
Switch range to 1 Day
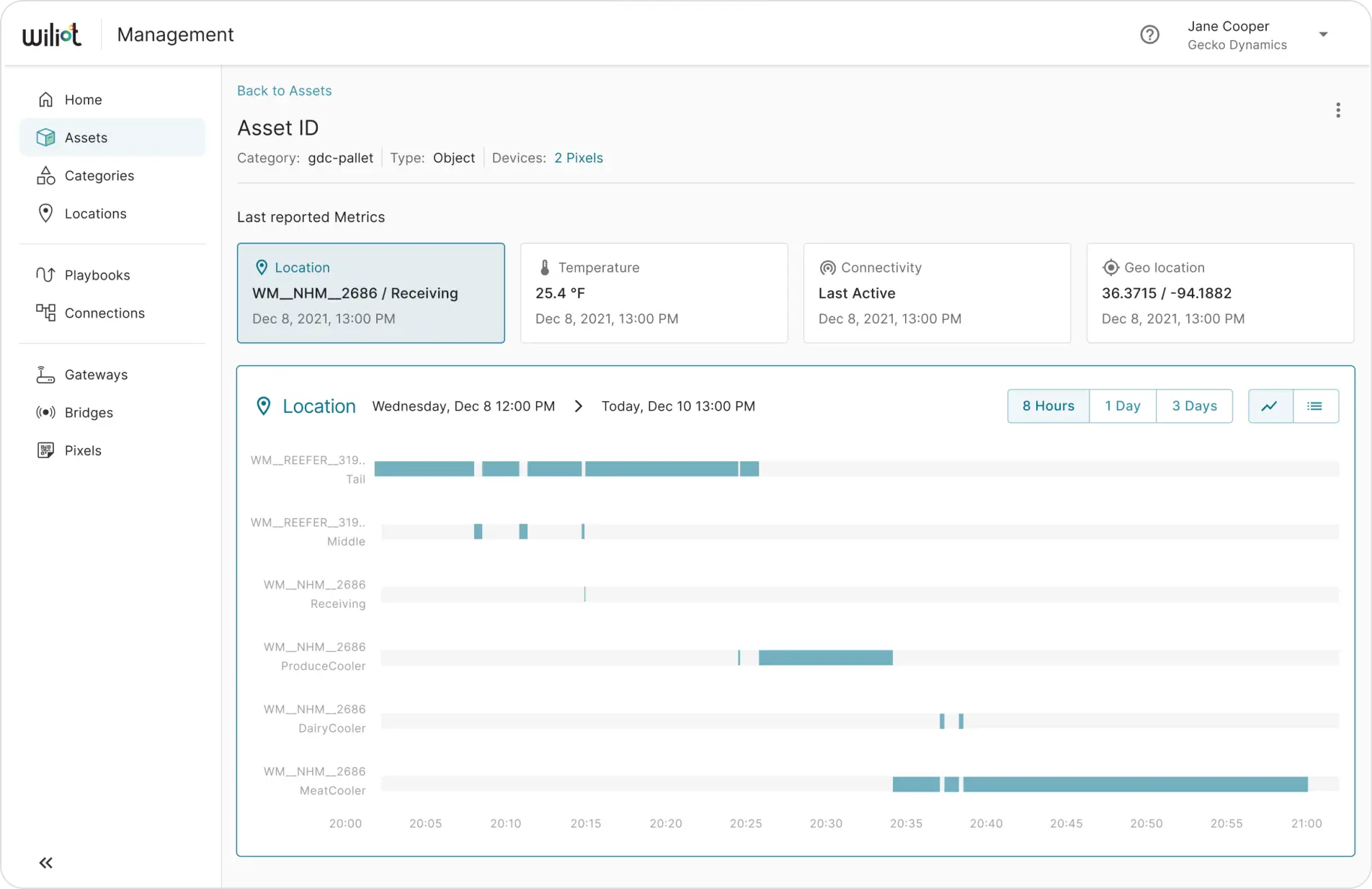pyautogui.click(x=1123, y=406)
